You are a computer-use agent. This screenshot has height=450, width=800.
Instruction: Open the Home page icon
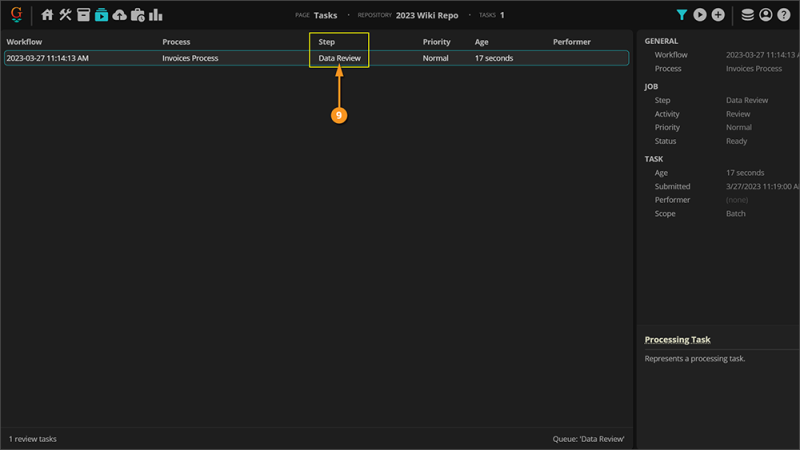click(47, 15)
